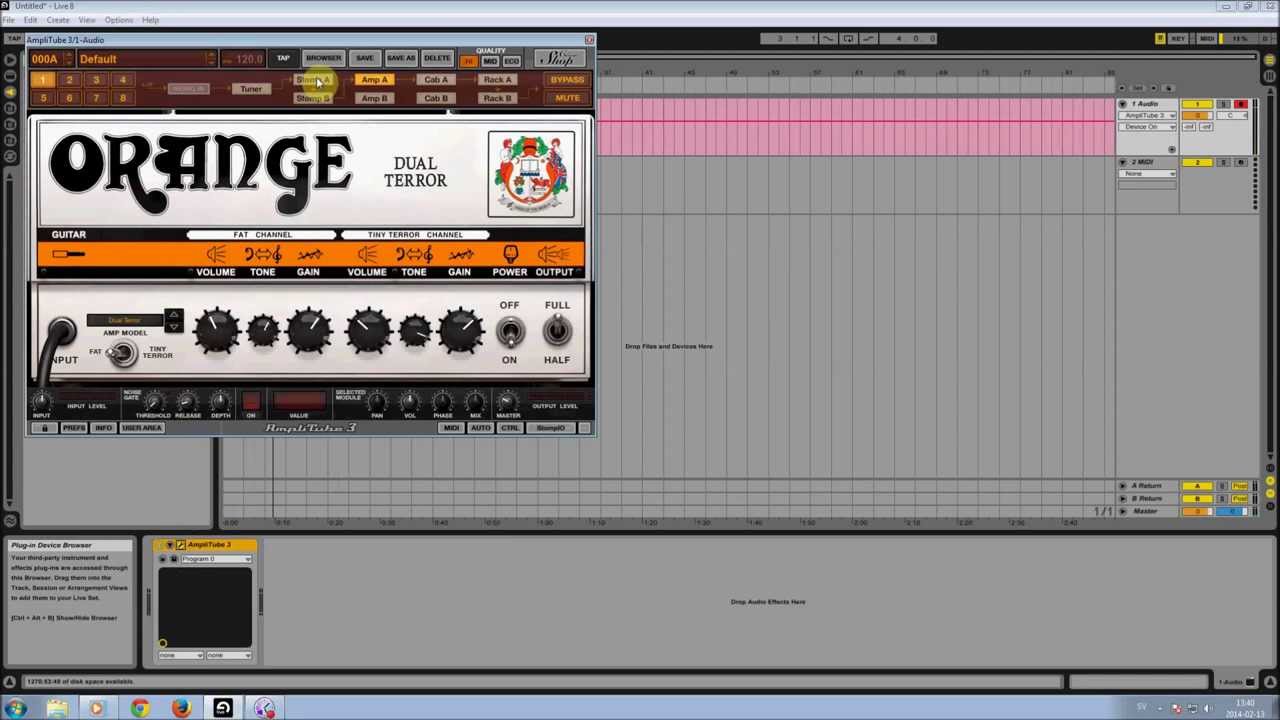Open the Program 0 dropdown in device view
This screenshot has width=1280, height=720.
click(x=216, y=559)
